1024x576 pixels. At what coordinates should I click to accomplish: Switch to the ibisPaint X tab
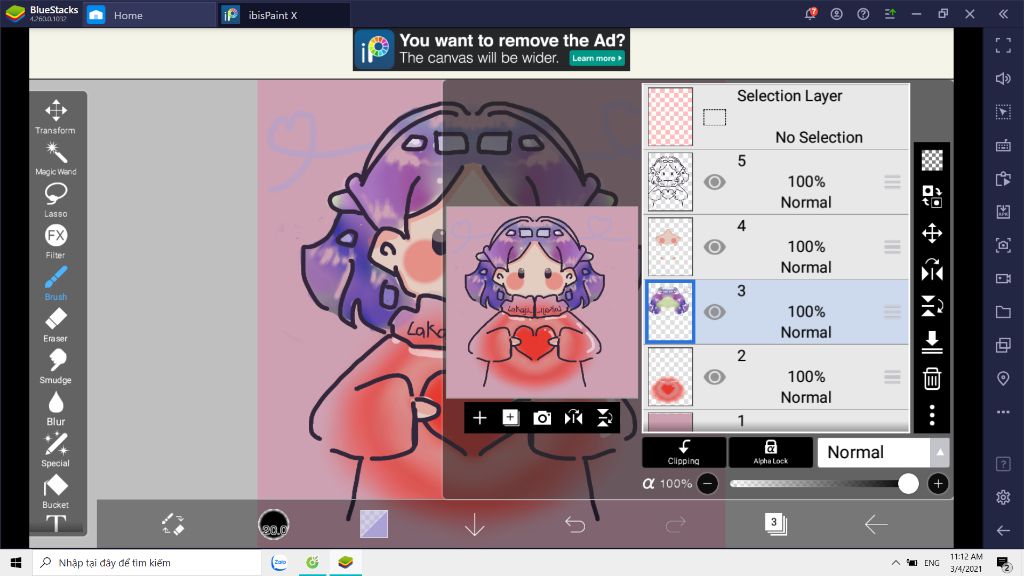pyautogui.click(x=284, y=14)
